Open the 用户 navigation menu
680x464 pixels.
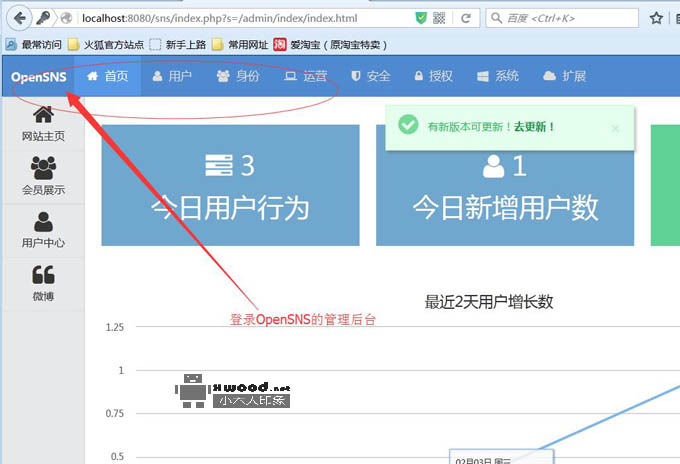coord(172,76)
